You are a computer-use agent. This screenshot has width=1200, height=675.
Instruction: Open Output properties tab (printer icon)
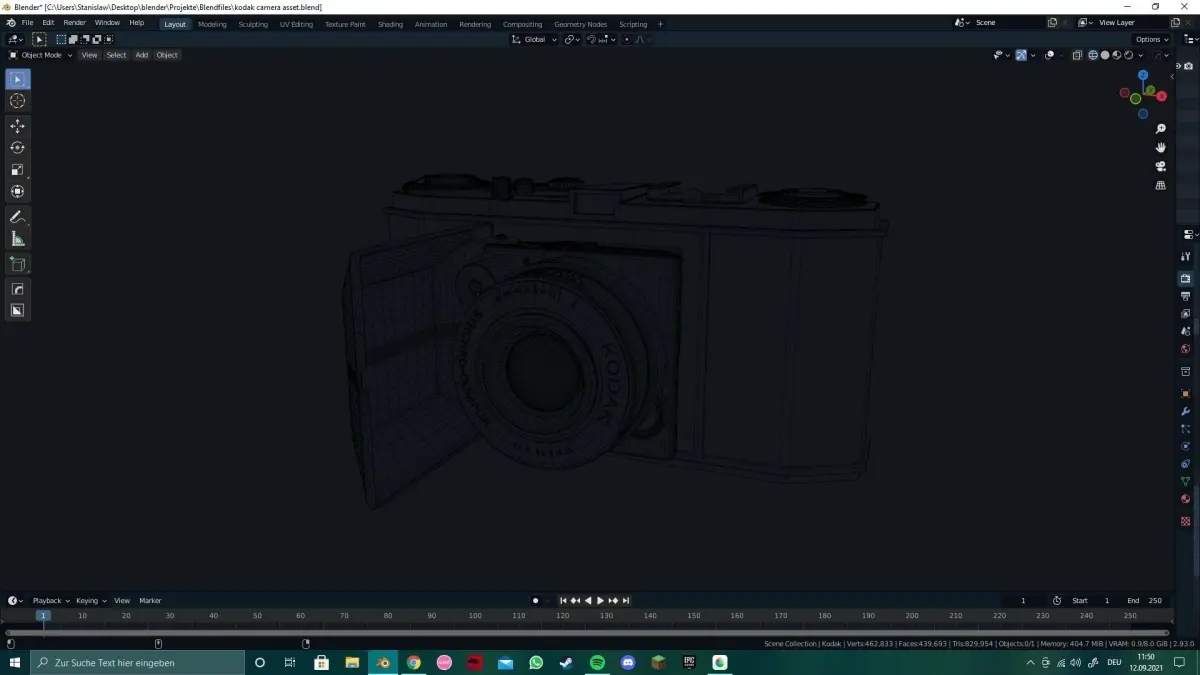pos(1186,297)
